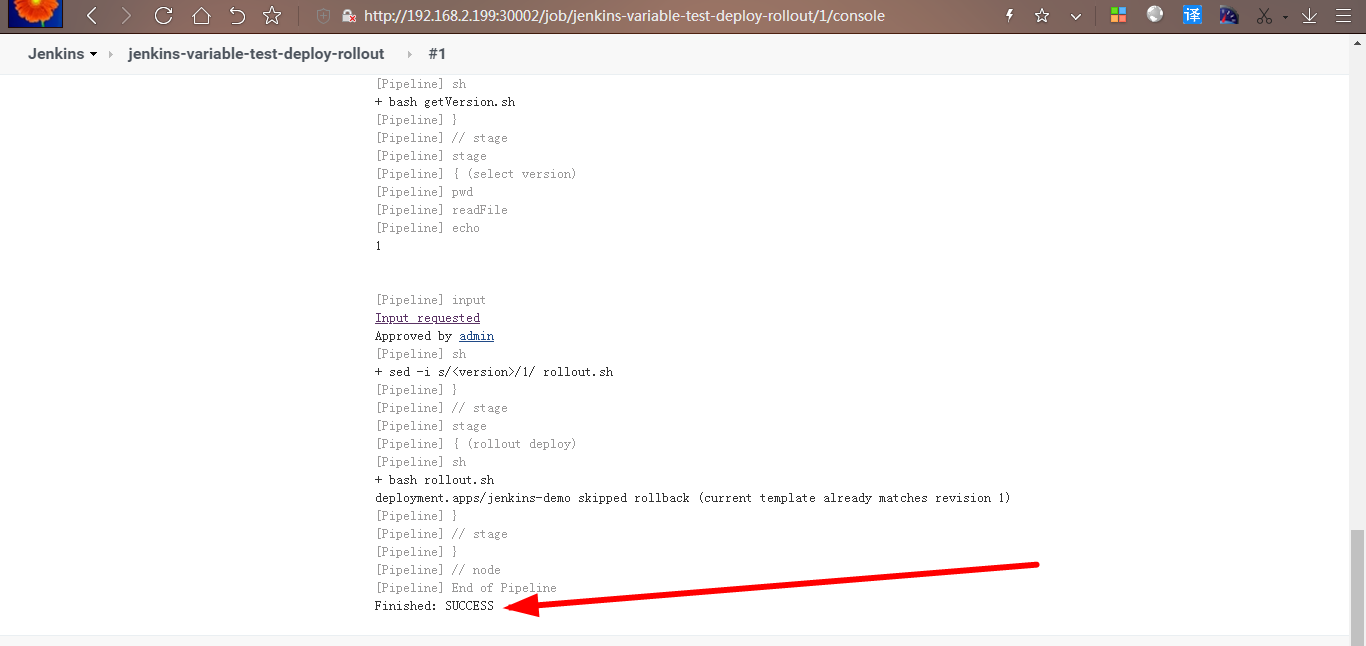1366x646 pixels.
Task: Open downloads arrow icon
Action: click(1309, 16)
